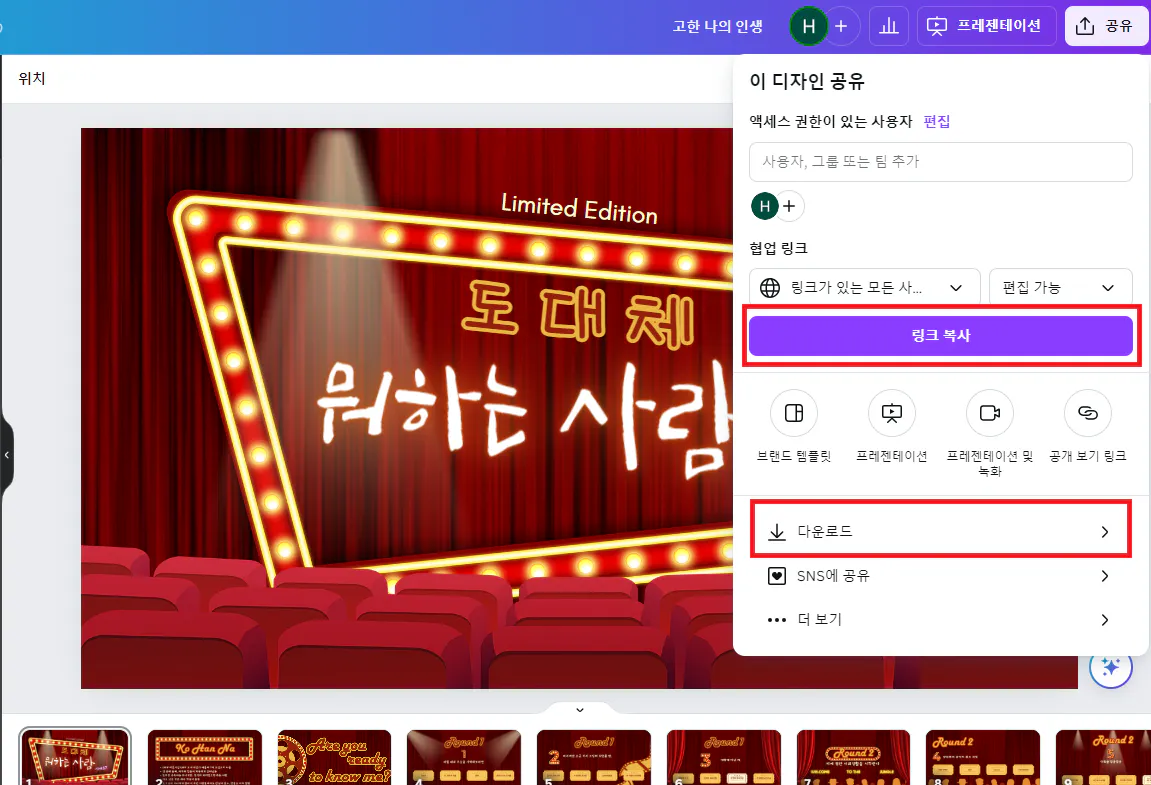Open the design title 고한 나의 인생
The height and width of the screenshot is (785, 1151).
coord(717,26)
